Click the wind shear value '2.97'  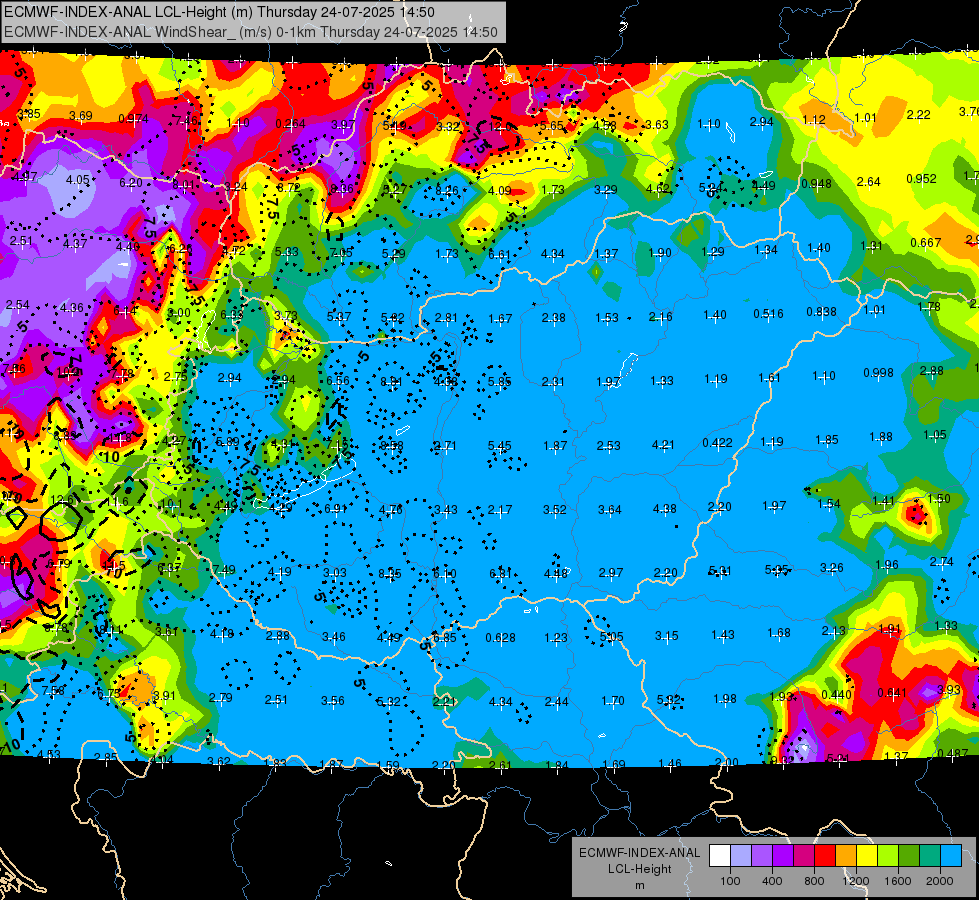(611, 573)
